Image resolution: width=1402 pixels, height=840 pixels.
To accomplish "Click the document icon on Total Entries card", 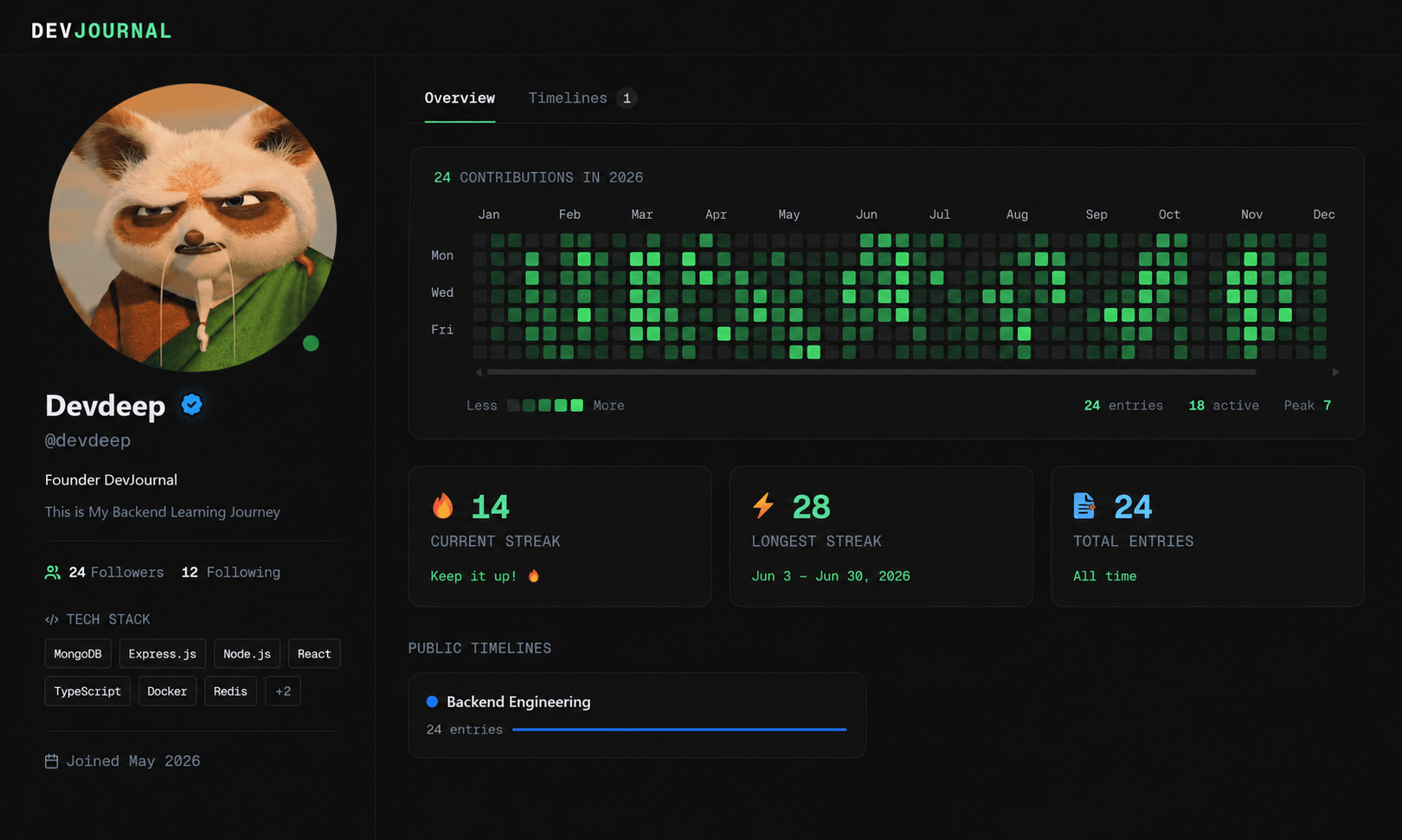I will click(1084, 505).
